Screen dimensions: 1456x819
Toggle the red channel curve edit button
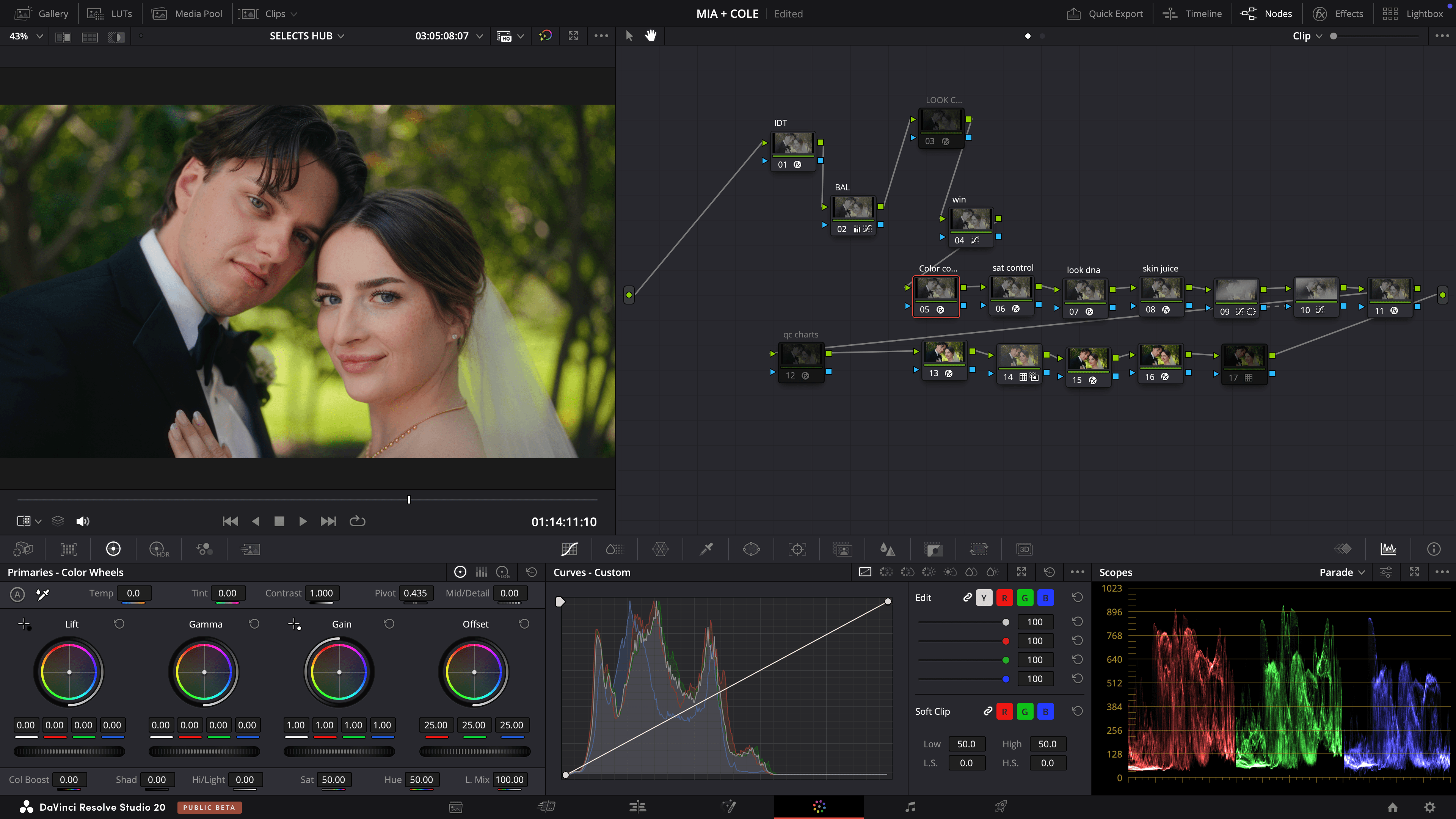[x=1004, y=598]
